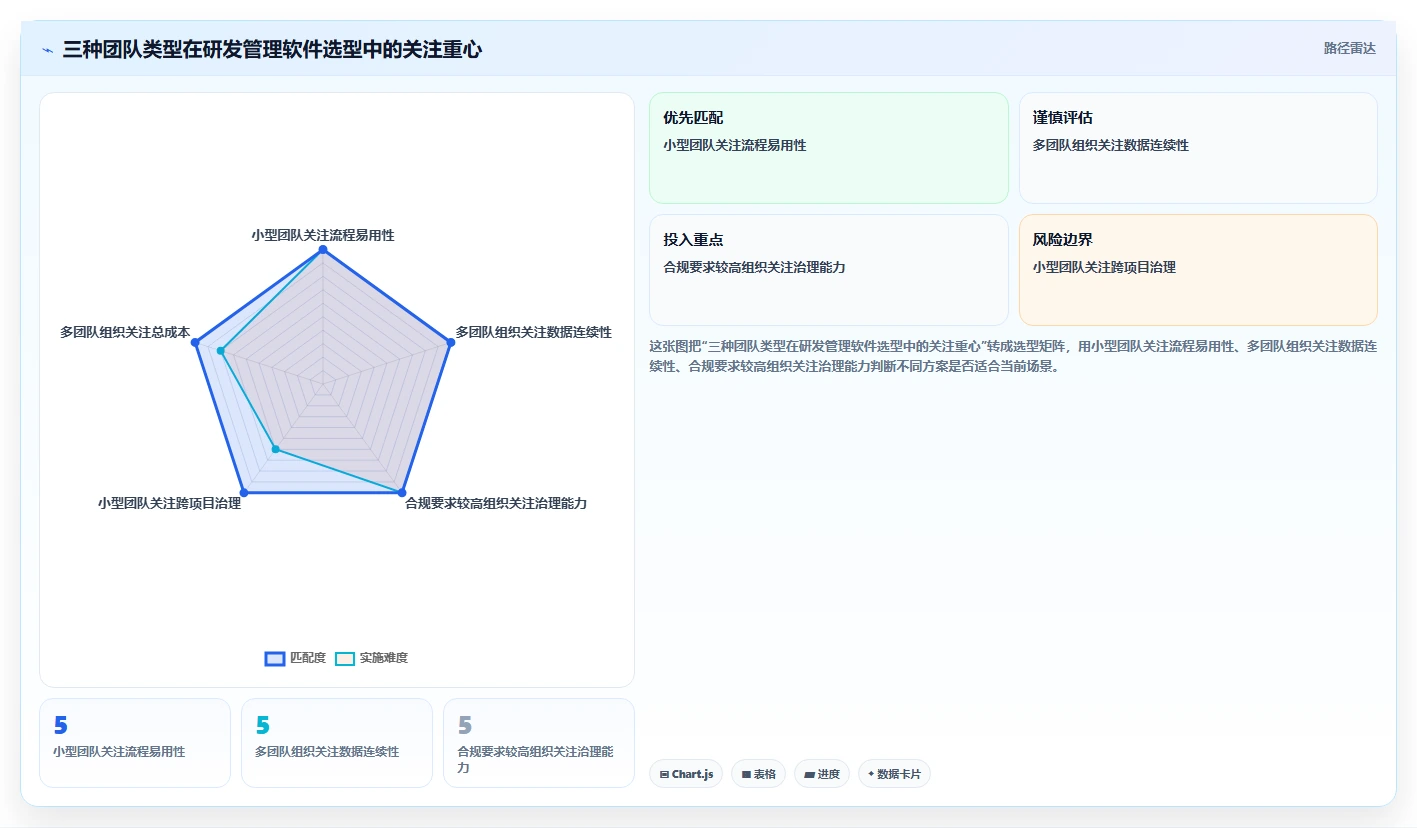Click the 实施难度 legend label text
This screenshot has height=828, width=1417.
click(x=384, y=658)
